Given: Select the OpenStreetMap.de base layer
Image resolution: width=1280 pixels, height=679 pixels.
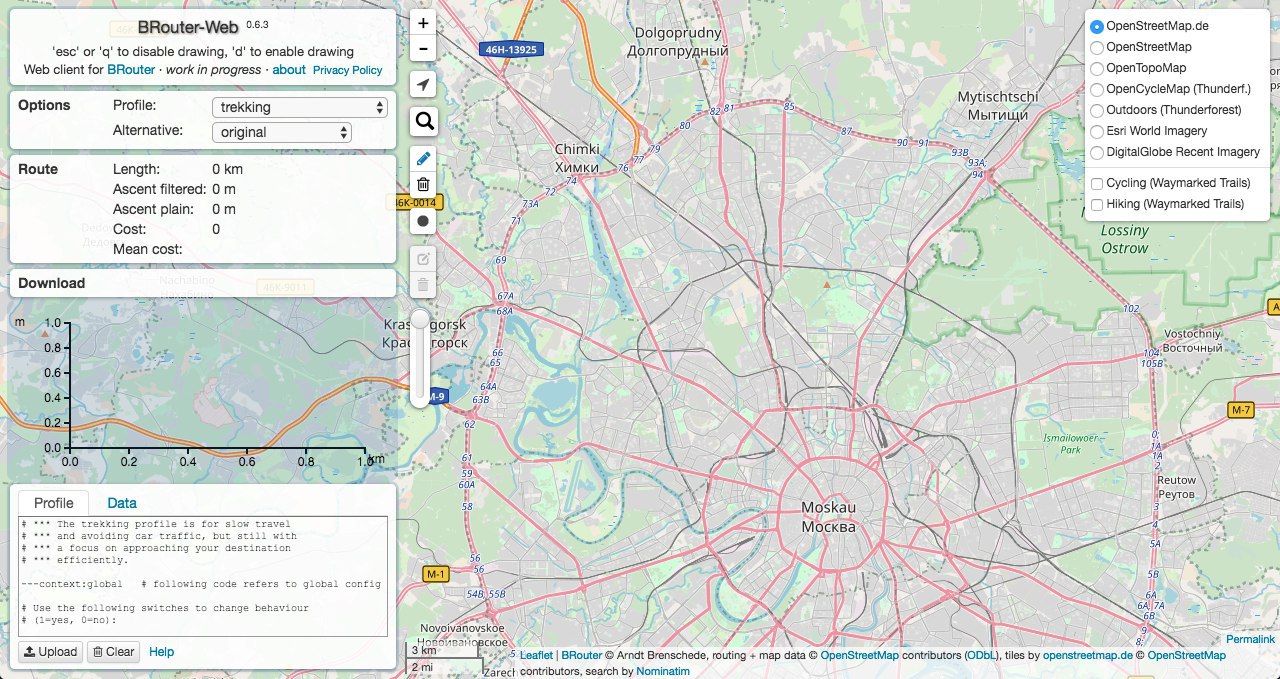Looking at the screenshot, I should (1097, 26).
